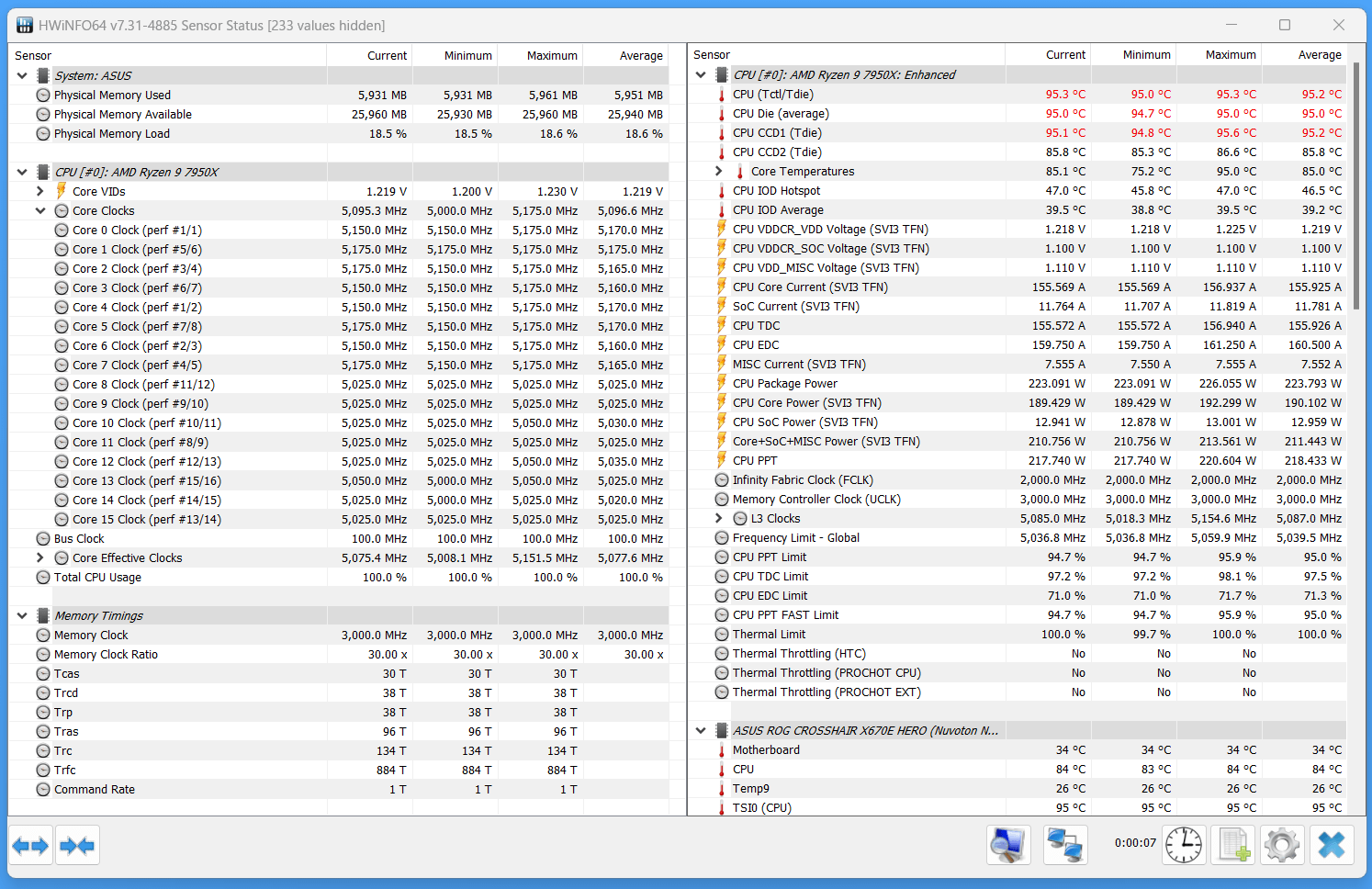Click the Physical Memory Used clock icon

pyautogui.click(x=43, y=96)
